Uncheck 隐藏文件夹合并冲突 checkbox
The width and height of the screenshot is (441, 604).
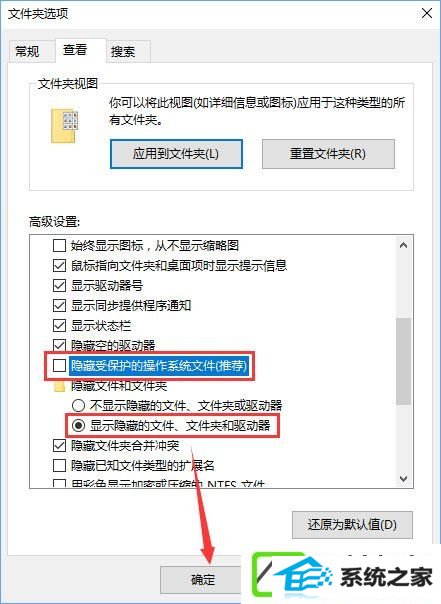tap(59, 445)
